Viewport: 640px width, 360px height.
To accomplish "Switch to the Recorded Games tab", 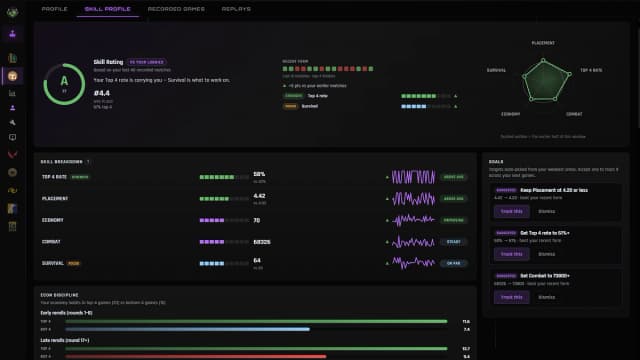I will click(x=176, y=9).
